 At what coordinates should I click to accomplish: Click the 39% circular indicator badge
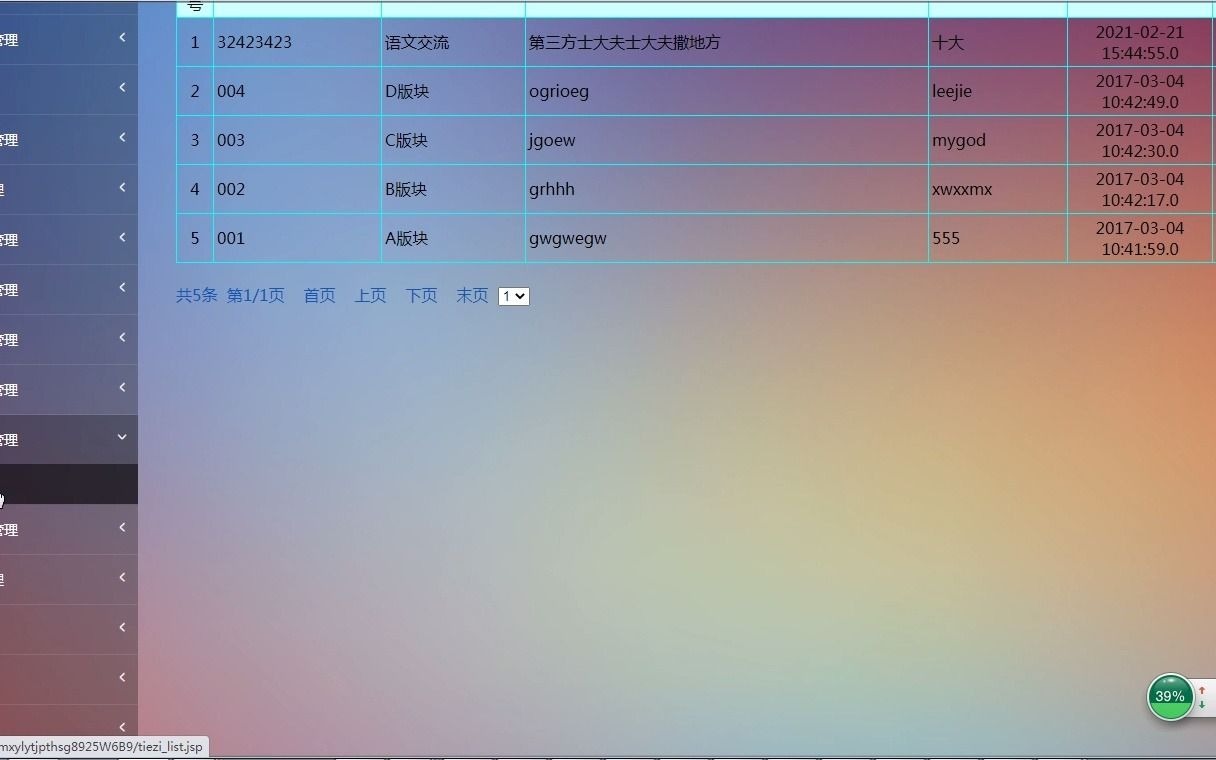point(1169,696)
